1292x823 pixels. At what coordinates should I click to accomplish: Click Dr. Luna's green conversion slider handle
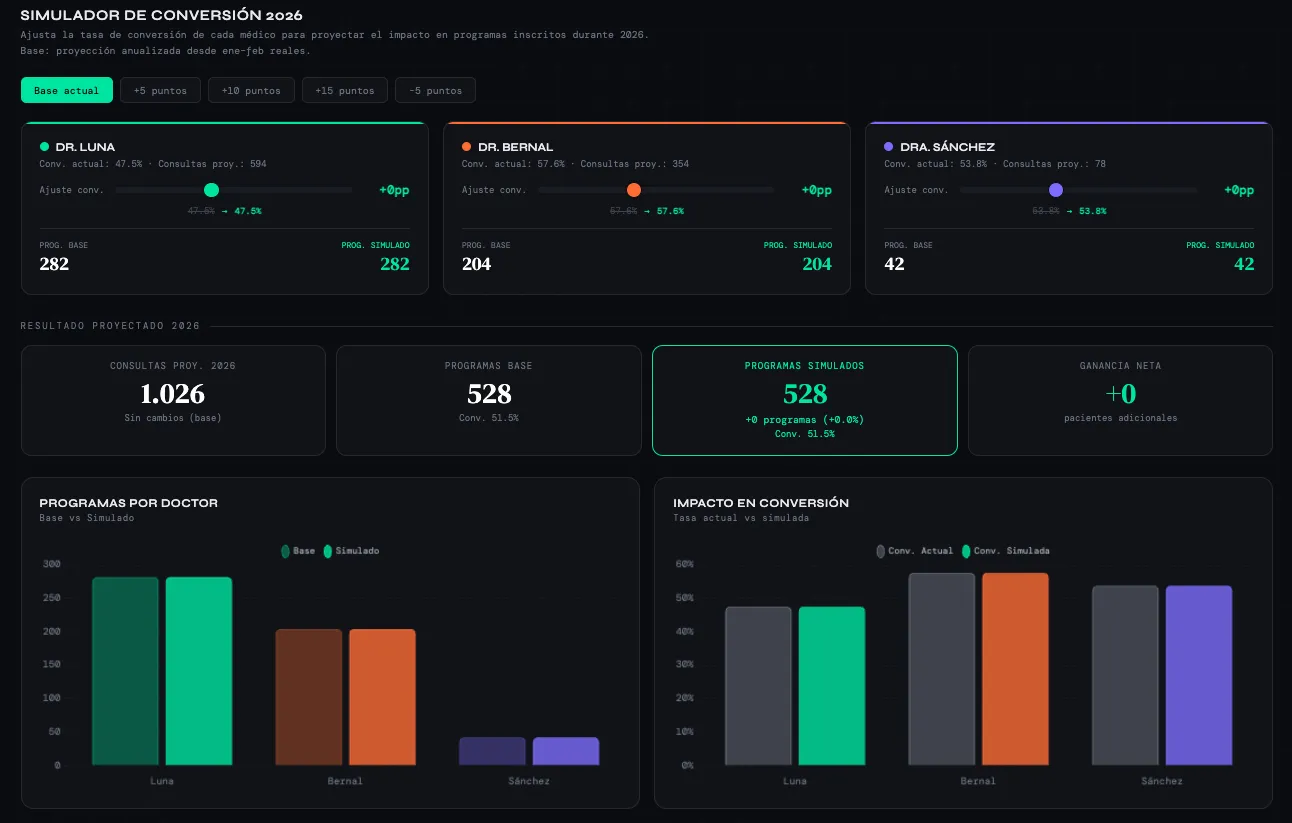tap(211, 190)
